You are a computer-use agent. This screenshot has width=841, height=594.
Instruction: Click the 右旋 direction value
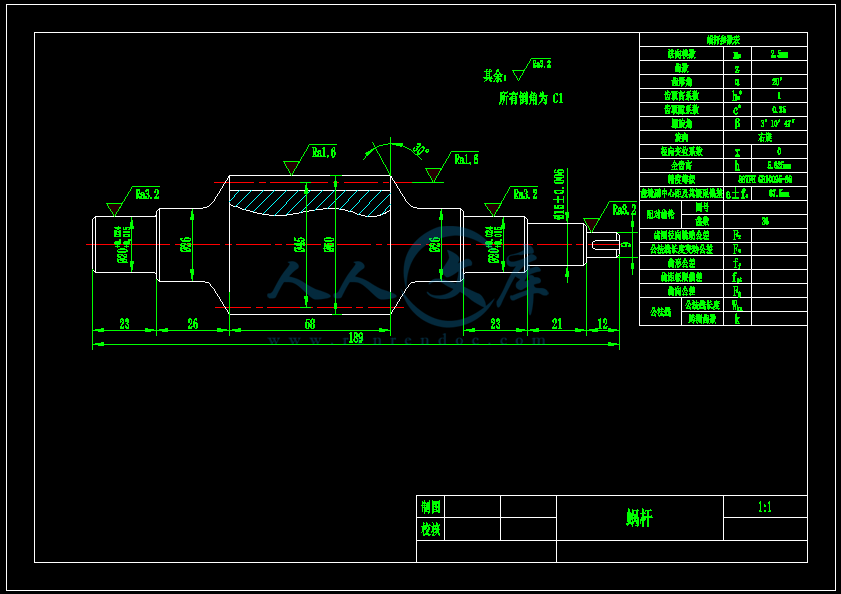tap(765, 137)
